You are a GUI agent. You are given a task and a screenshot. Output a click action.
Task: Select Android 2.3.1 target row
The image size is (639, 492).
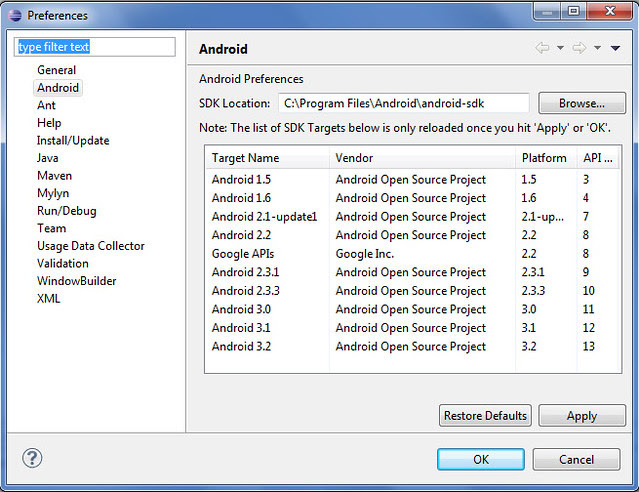413,272
